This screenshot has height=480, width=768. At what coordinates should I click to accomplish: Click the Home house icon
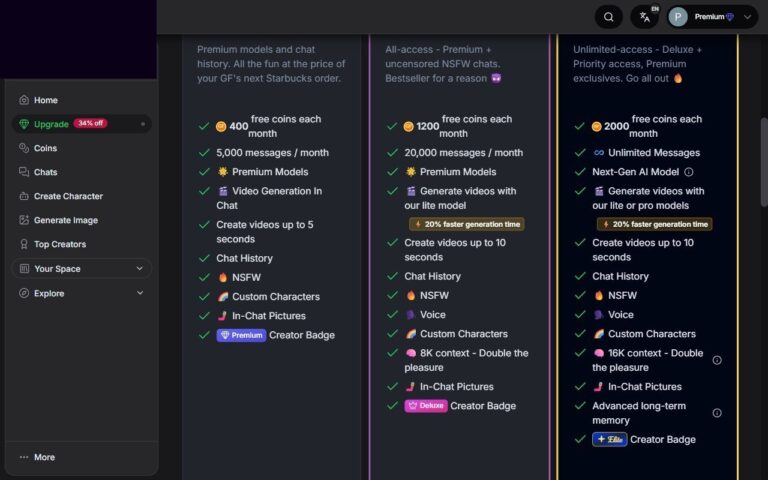24,100
